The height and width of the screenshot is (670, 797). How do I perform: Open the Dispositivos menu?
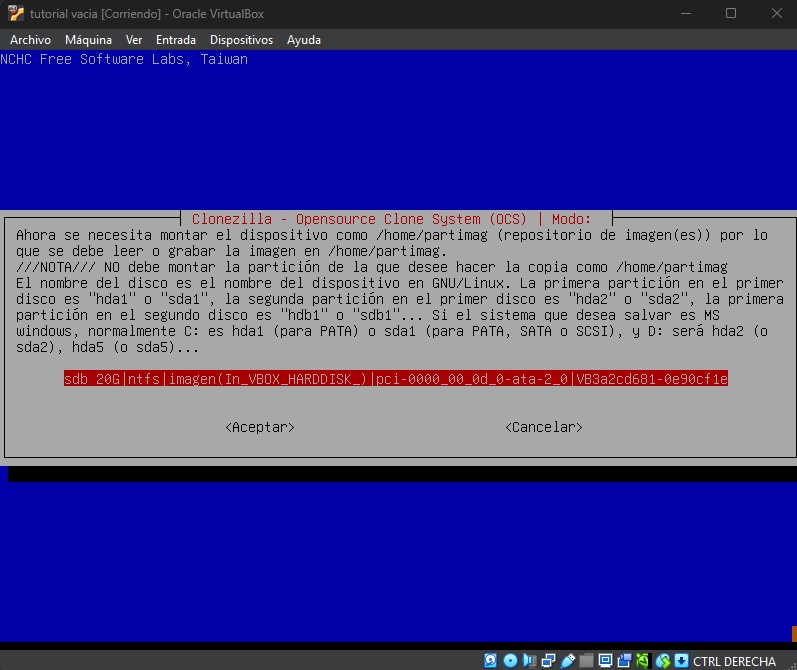(x=241, y=40)
